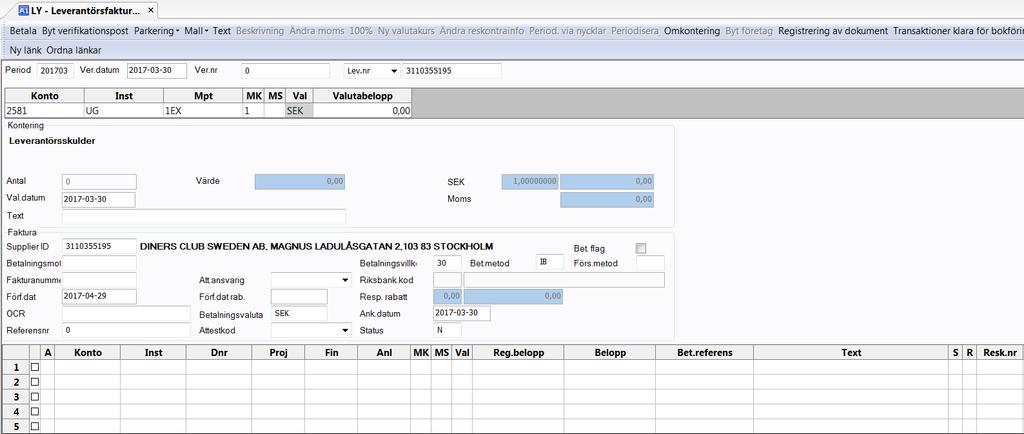Open the Parkering dropdown menu
The image size is (1024, 434).
(157, 31)
